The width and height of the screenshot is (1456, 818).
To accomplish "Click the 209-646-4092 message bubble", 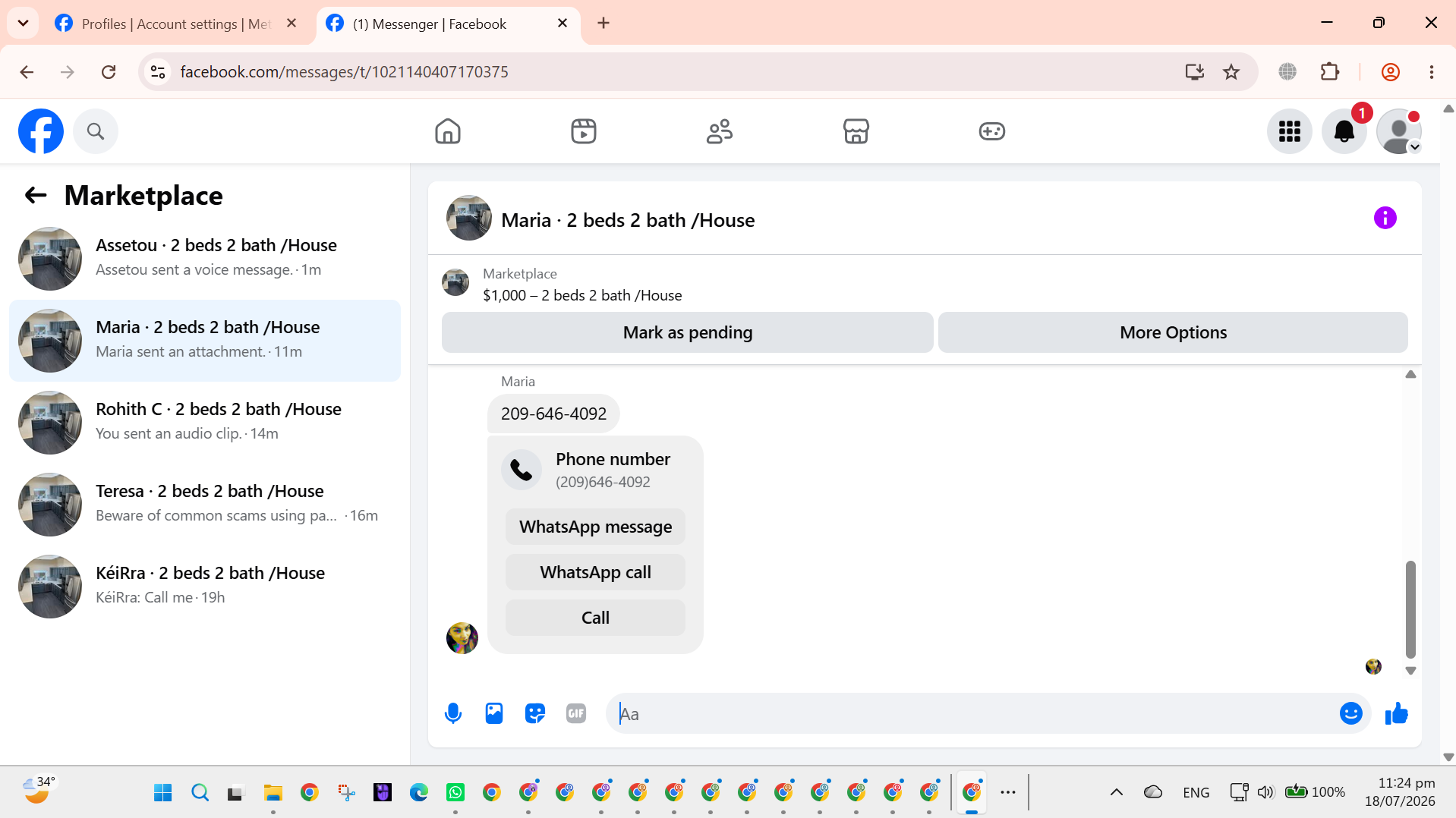I will coord(553,414).
